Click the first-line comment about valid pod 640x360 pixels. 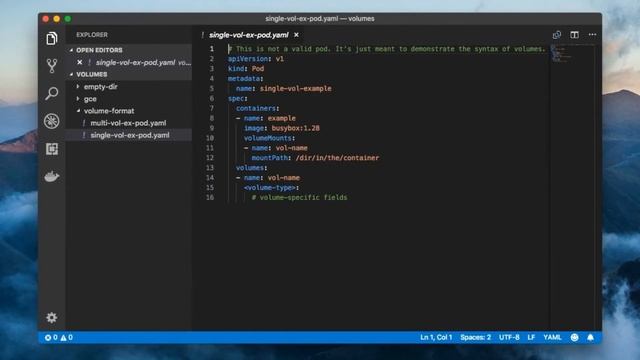pos(387,49)
